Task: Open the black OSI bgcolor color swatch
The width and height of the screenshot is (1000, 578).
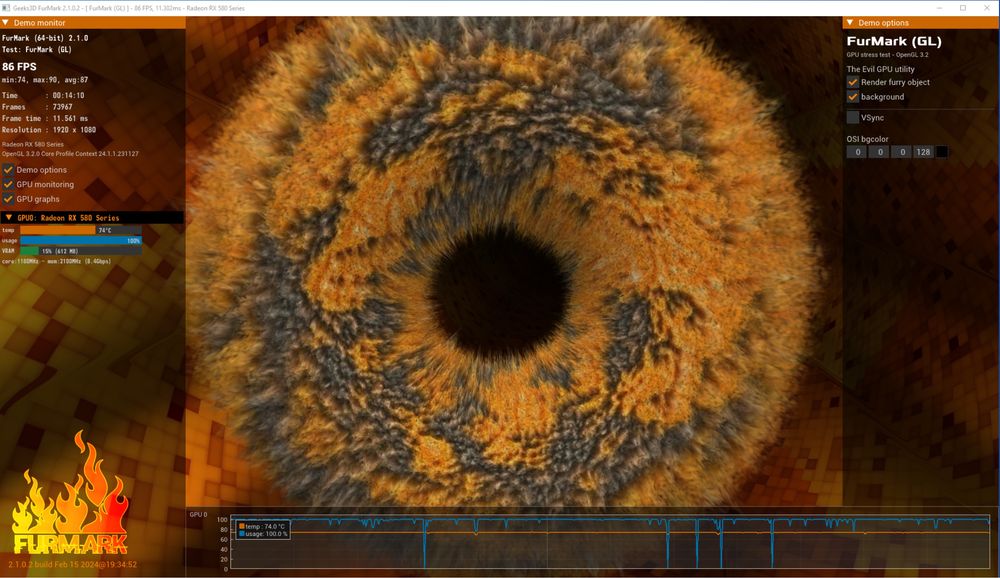Action: [941, 152]
